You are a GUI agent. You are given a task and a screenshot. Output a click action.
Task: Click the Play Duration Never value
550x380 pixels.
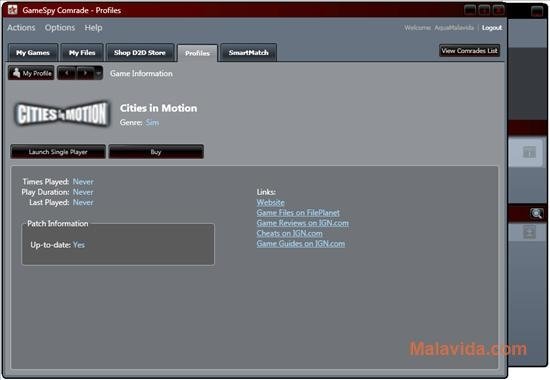click(83, 192)
